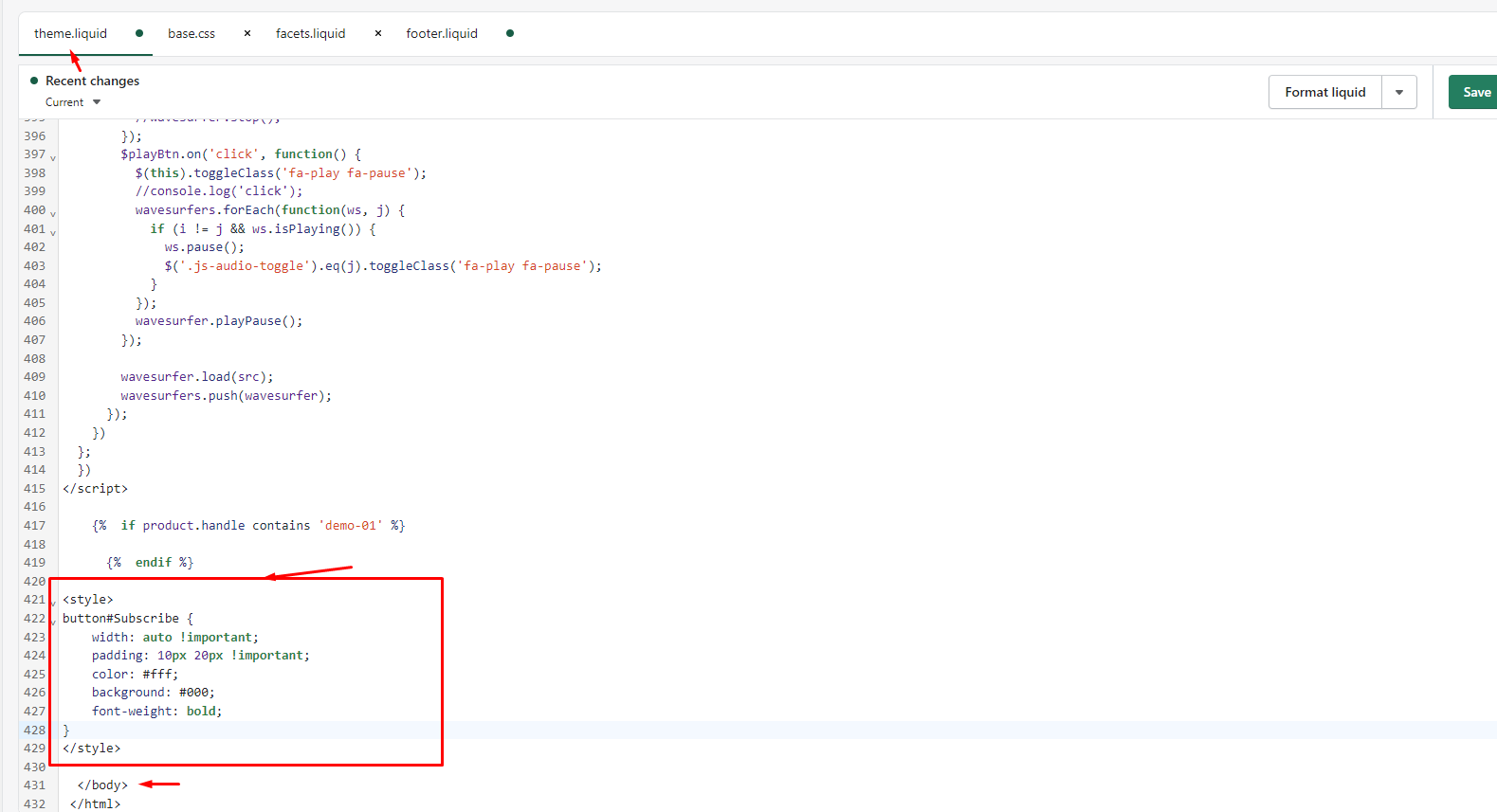Switch to the facets.liquid tab
1497x812 pixels.
tap(311, 33)
